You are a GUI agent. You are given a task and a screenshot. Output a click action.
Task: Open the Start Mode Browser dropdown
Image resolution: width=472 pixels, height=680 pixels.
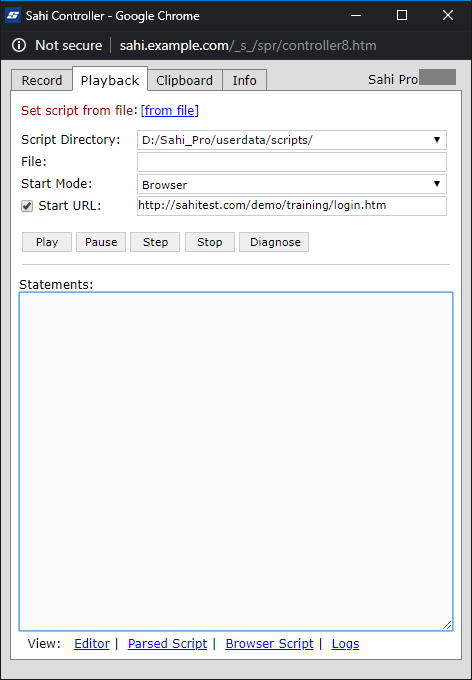click(292, 184)
